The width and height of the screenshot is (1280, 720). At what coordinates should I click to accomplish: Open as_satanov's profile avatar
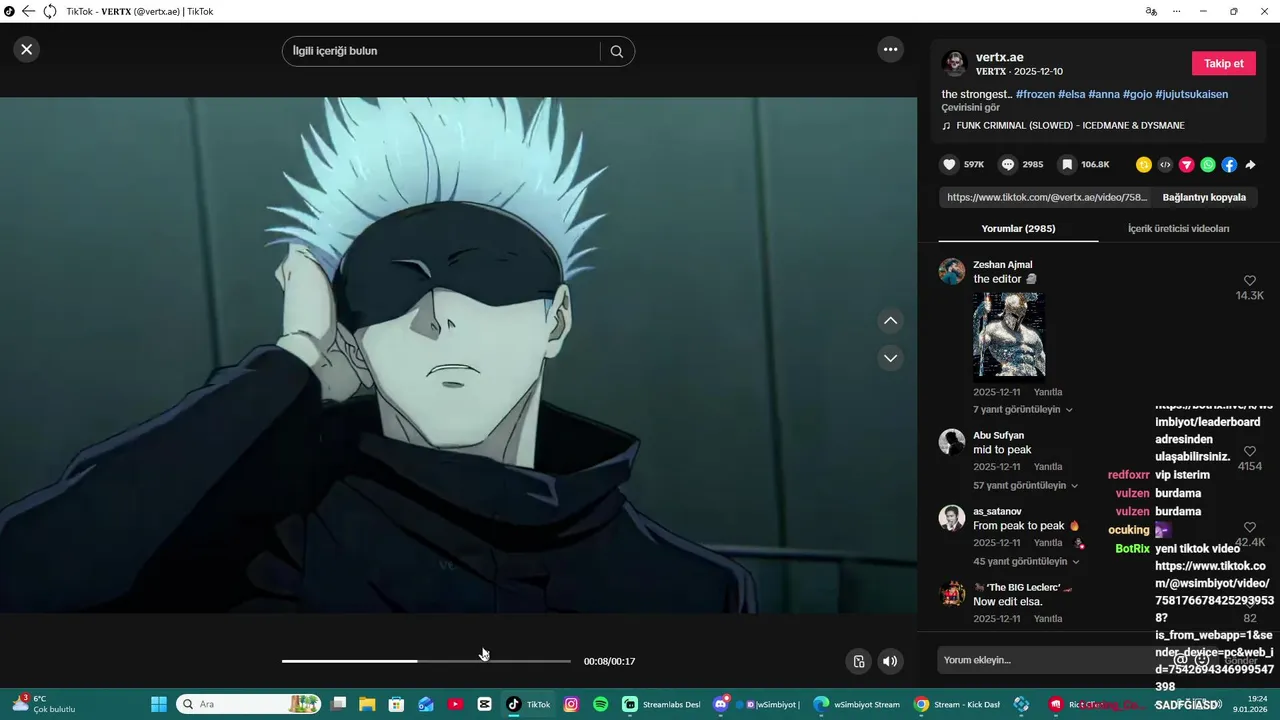point(952,518)
